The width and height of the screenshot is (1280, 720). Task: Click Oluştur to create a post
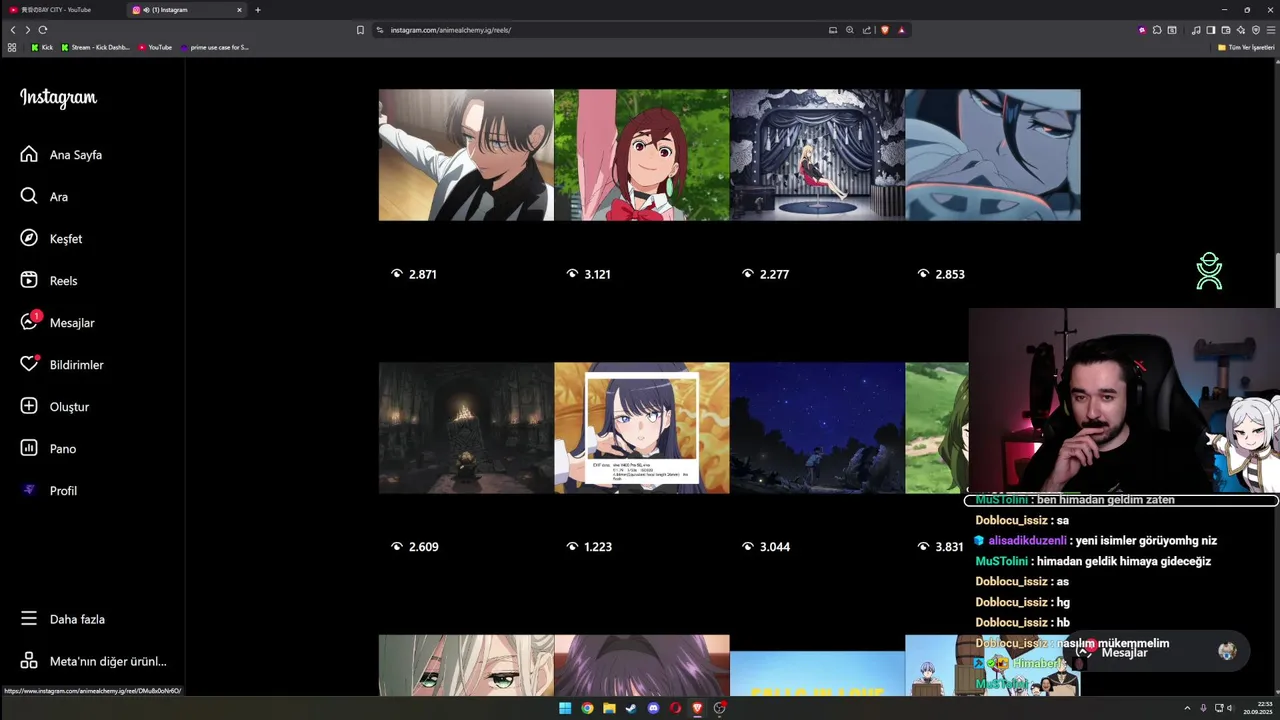pos(55,407)
